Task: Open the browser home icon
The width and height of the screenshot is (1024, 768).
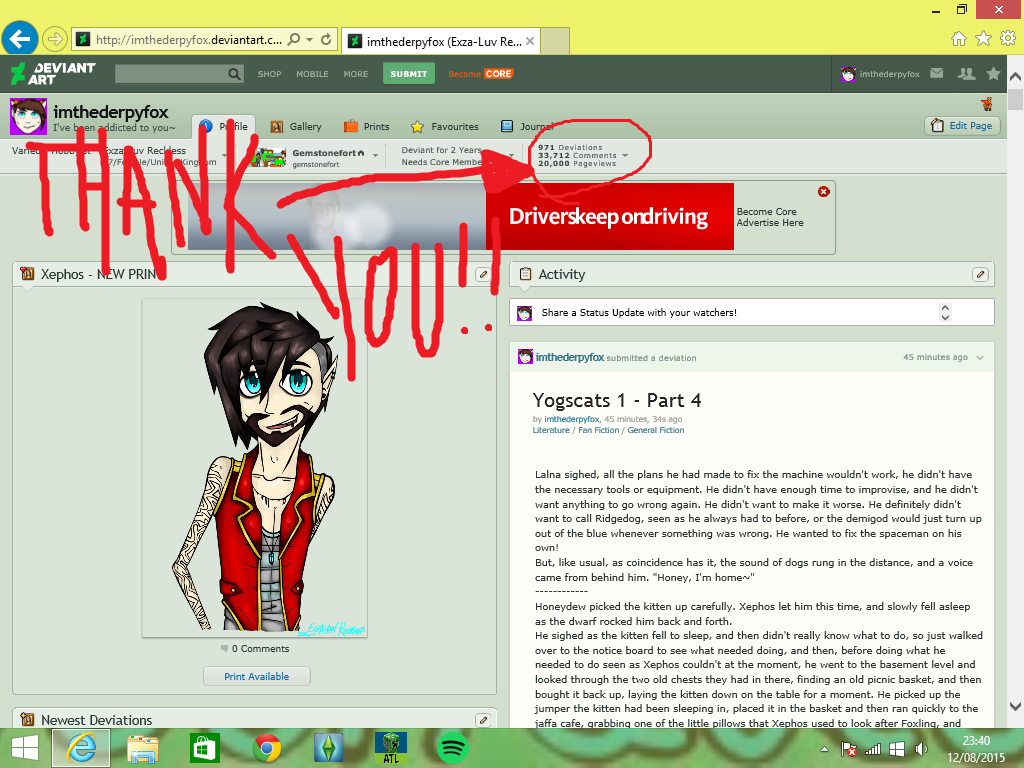Action: tap(959, 39)
